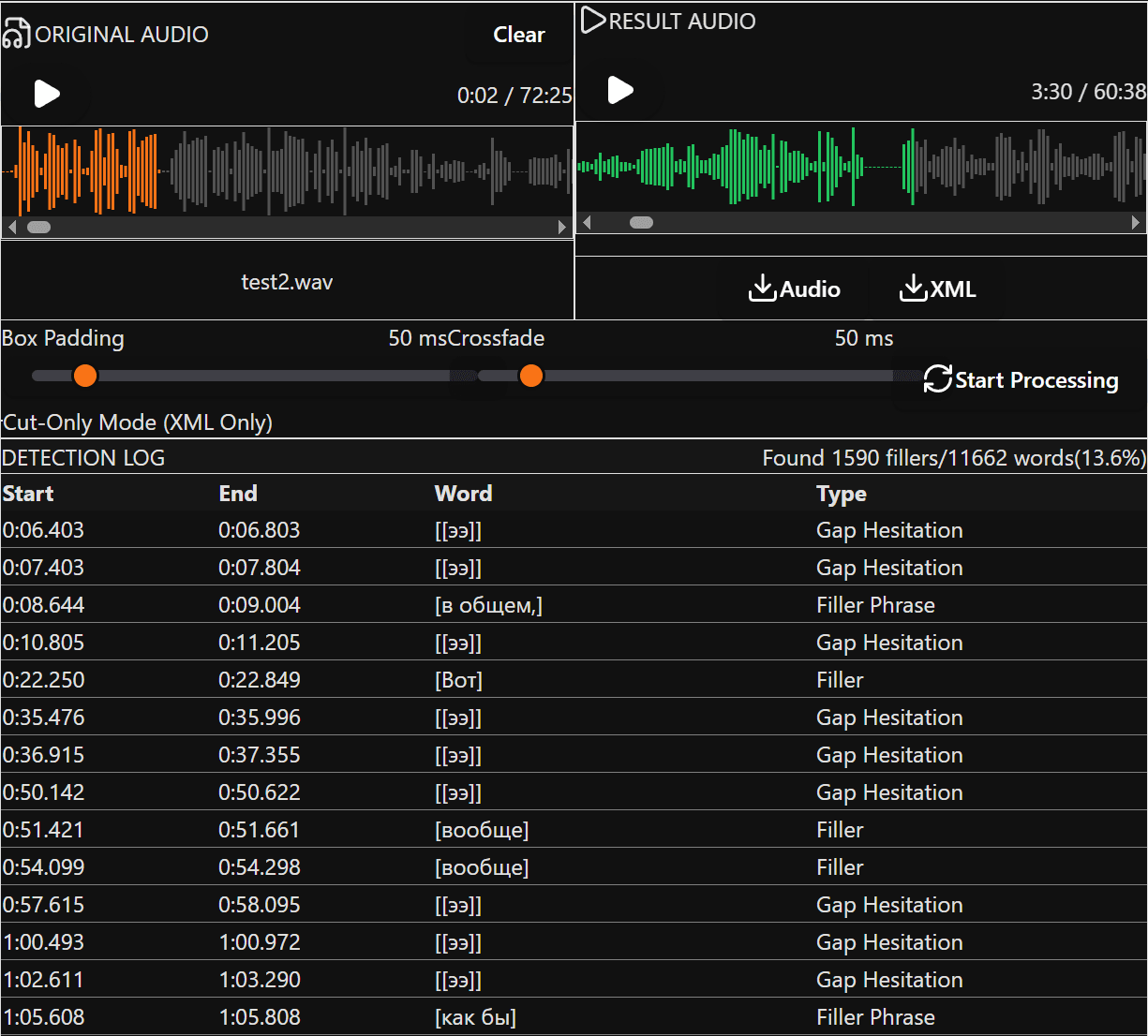Image resolution: width=1148 pixels, height=1036 pixels.
Task: Click the play outline icon beside RESULT AUDIO title
Action: (x=590, y=20)
